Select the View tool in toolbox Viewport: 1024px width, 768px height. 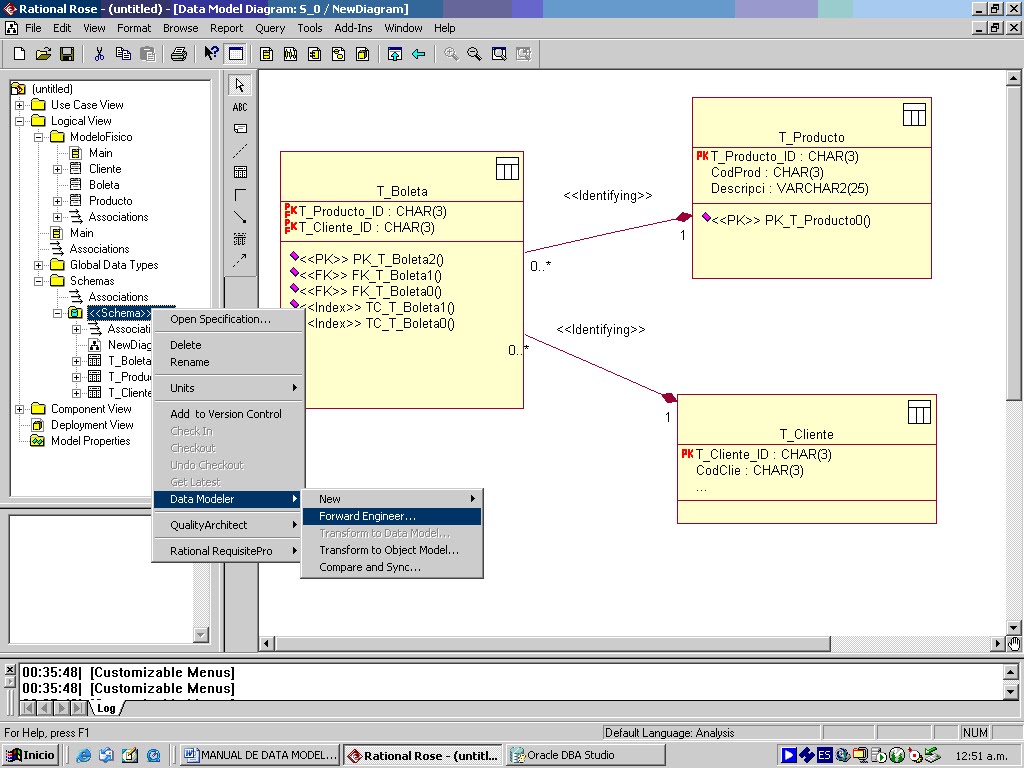[240, 239]
